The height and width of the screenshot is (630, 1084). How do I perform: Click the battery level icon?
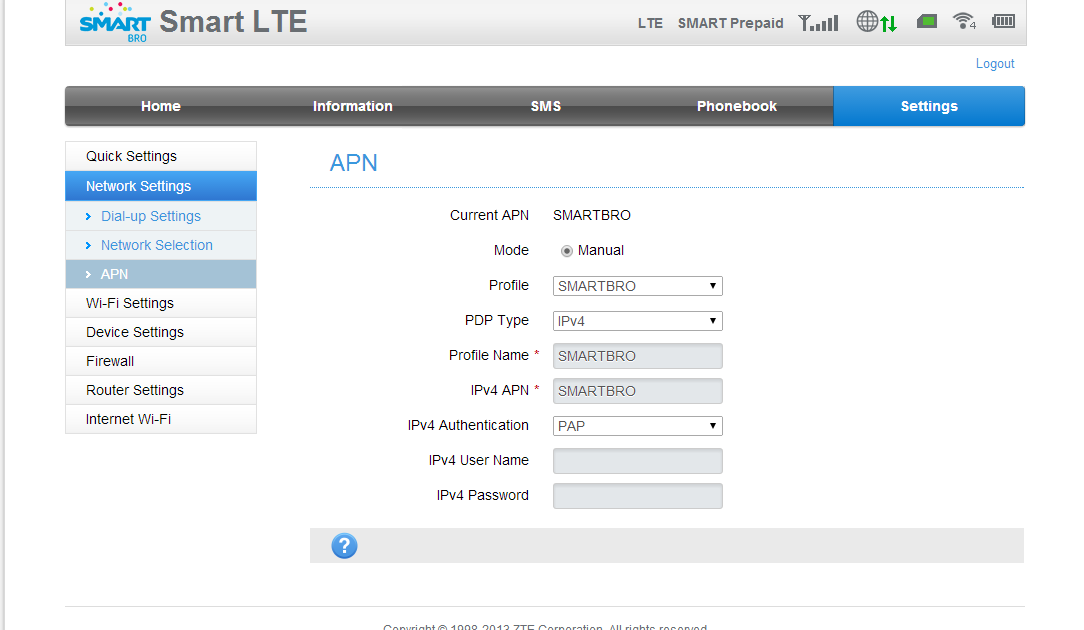point(1003,21)
